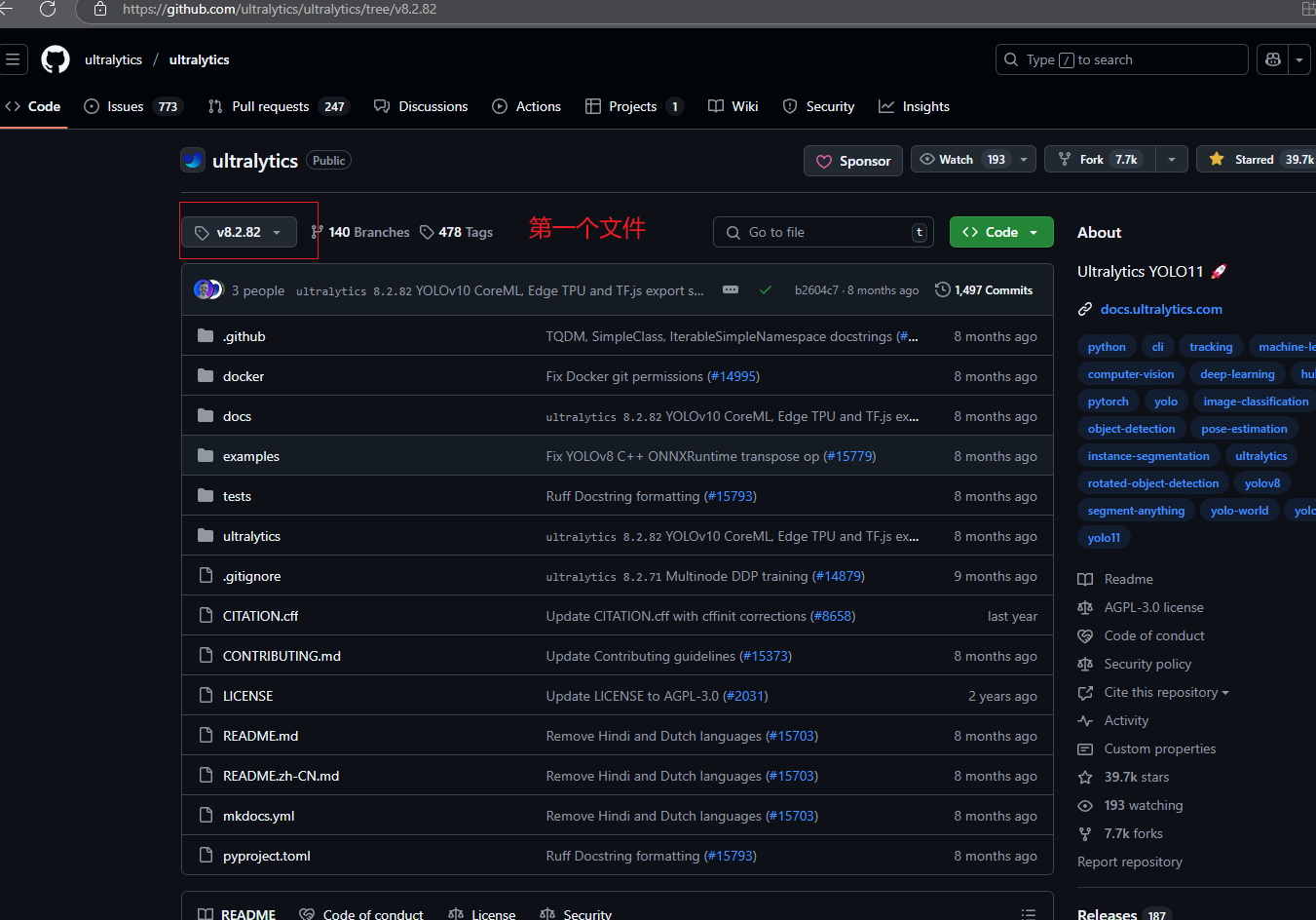Expand commit message ellipsis button

(x=731, y=289)
